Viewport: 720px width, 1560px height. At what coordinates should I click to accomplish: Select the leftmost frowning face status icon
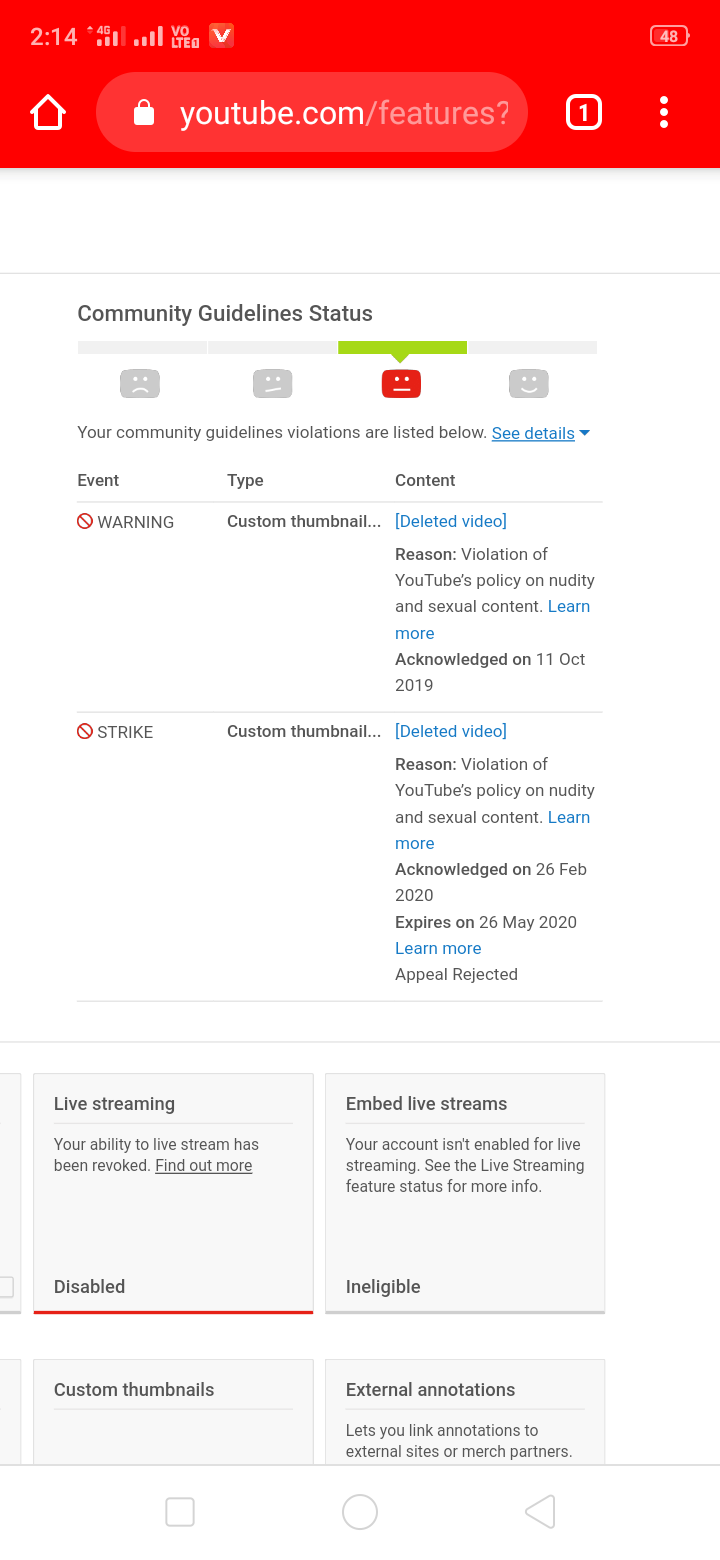point(140,383)
